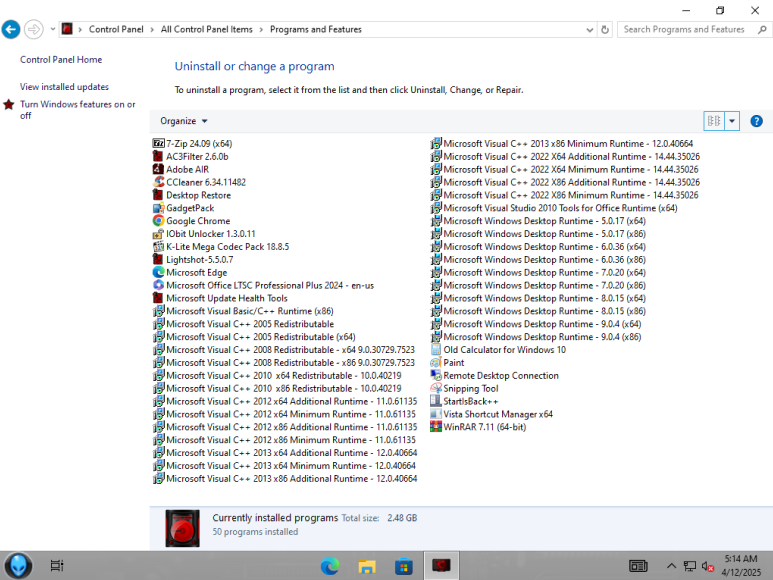Viewport: 773px width, 580px height.
Task: Click the muted volume tray icon
Action: pos(708,567)
